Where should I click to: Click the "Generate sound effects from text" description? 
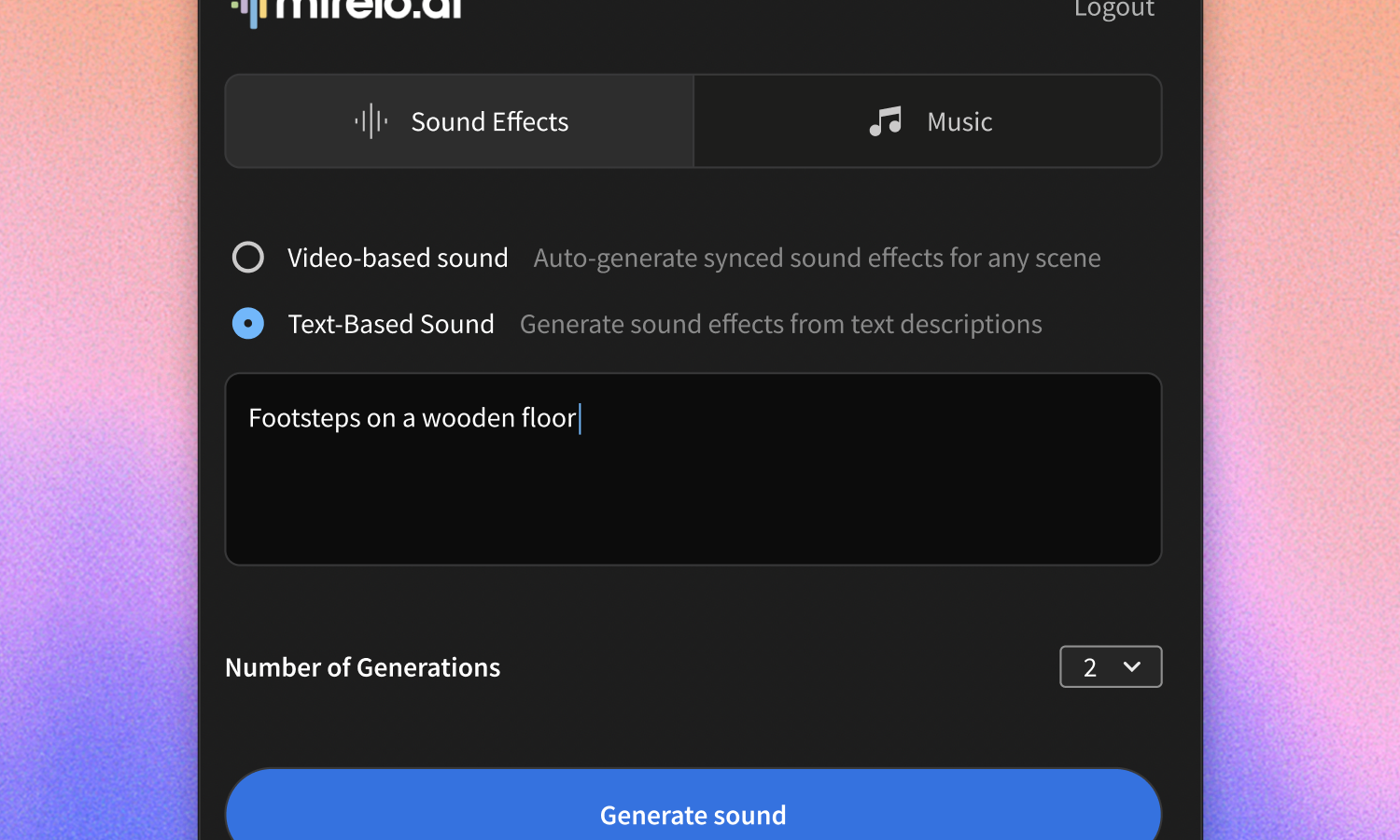780,324
